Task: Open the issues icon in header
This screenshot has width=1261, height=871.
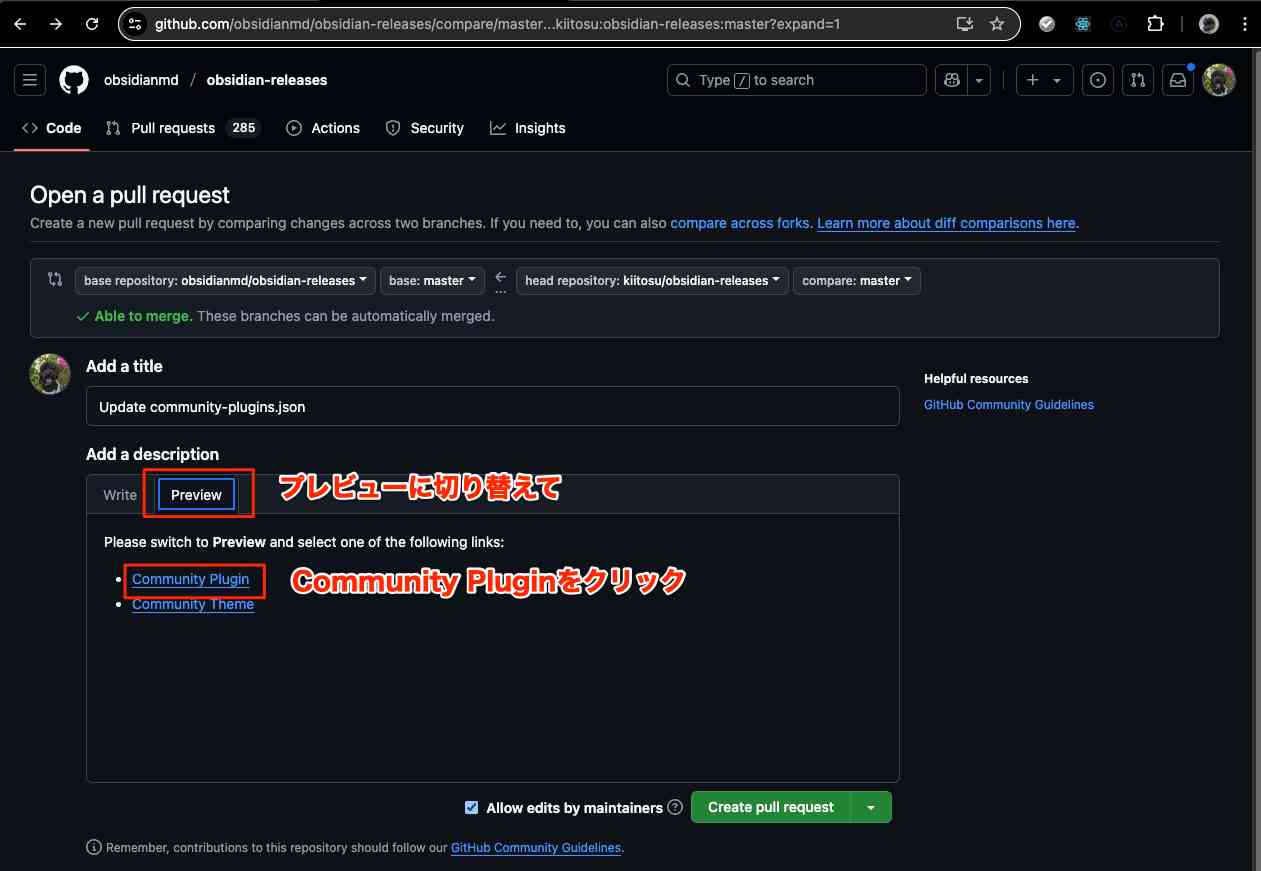Action: [1098, 80]
